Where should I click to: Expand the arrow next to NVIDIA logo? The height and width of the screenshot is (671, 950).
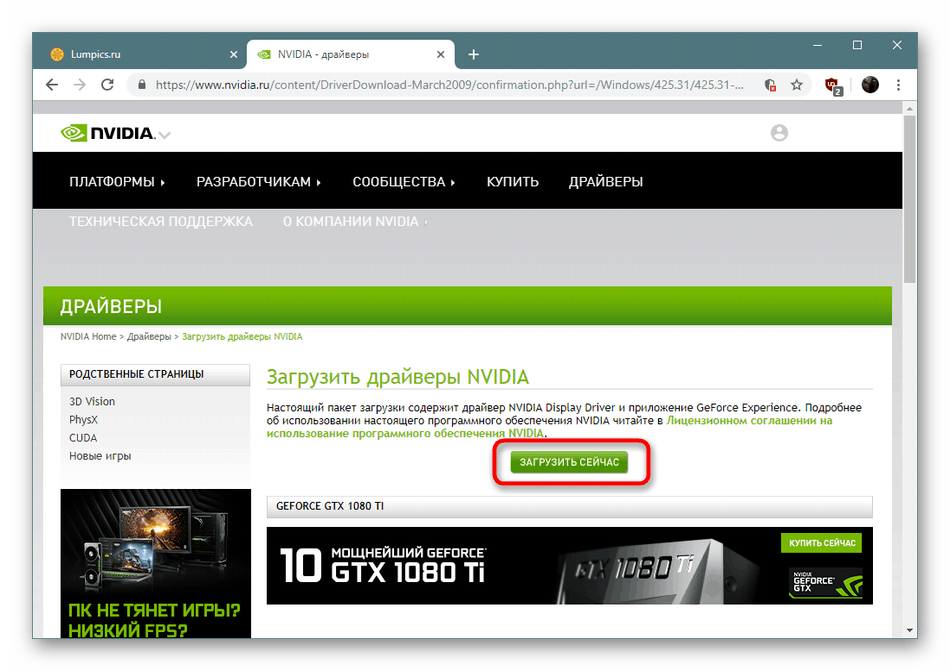click(x=164, y=135)
